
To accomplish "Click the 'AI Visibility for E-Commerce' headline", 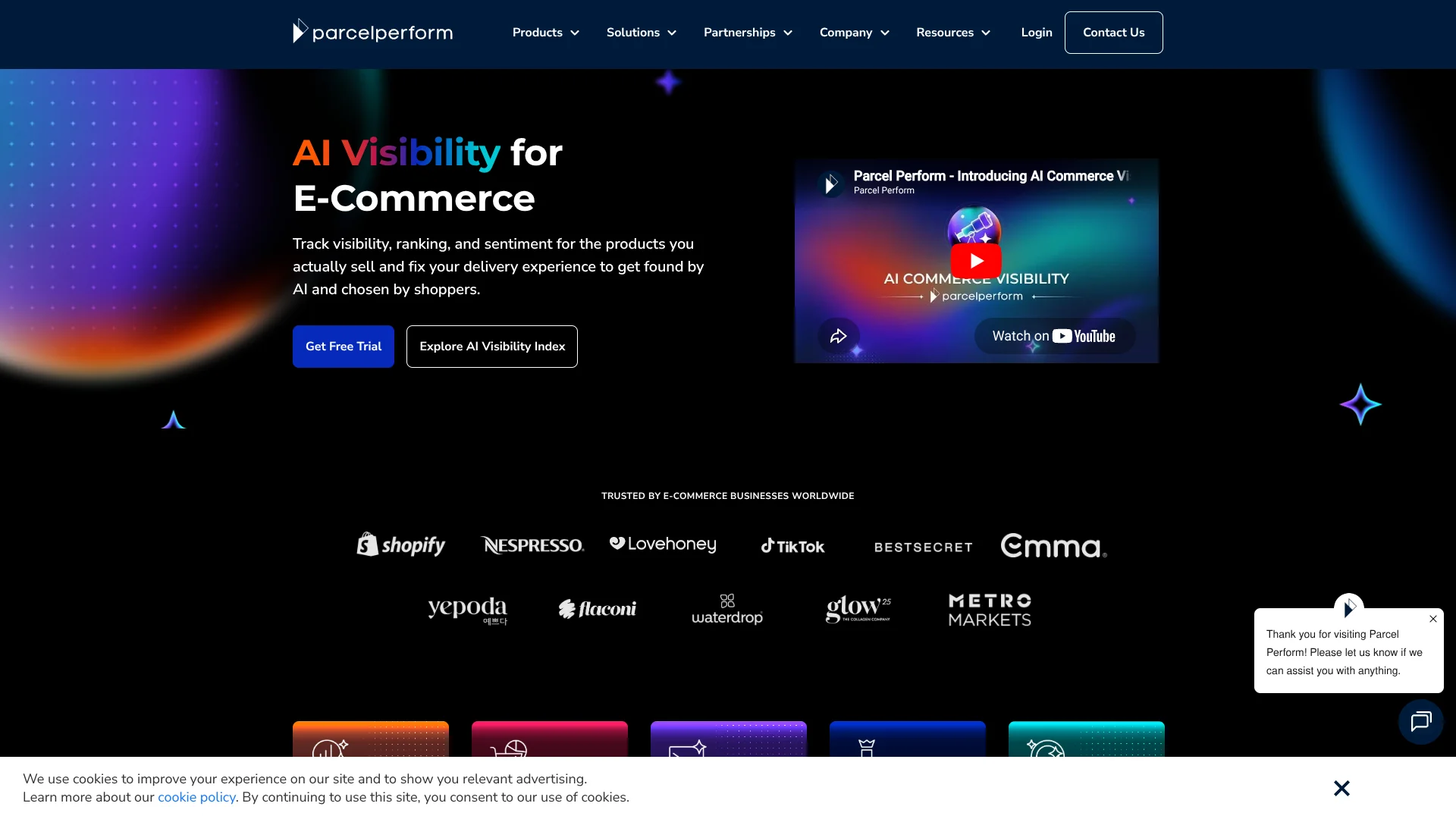I will pos(428,175).
